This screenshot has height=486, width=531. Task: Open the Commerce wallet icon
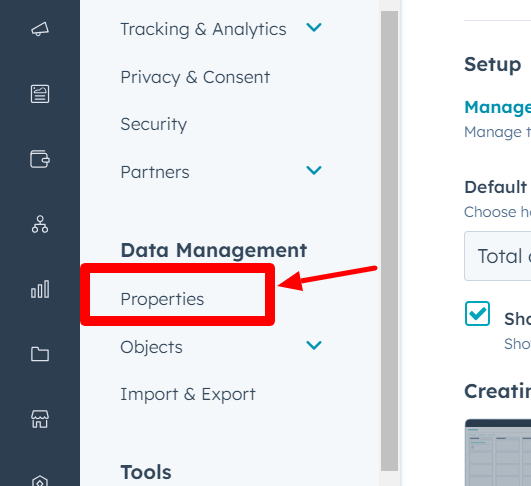pos(40,159)
